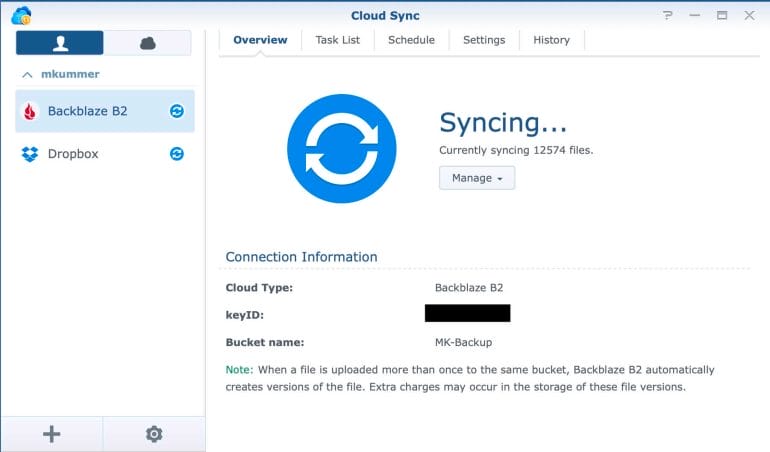
Task: Collapse the mkummer user section
Action: click(28, 75)
